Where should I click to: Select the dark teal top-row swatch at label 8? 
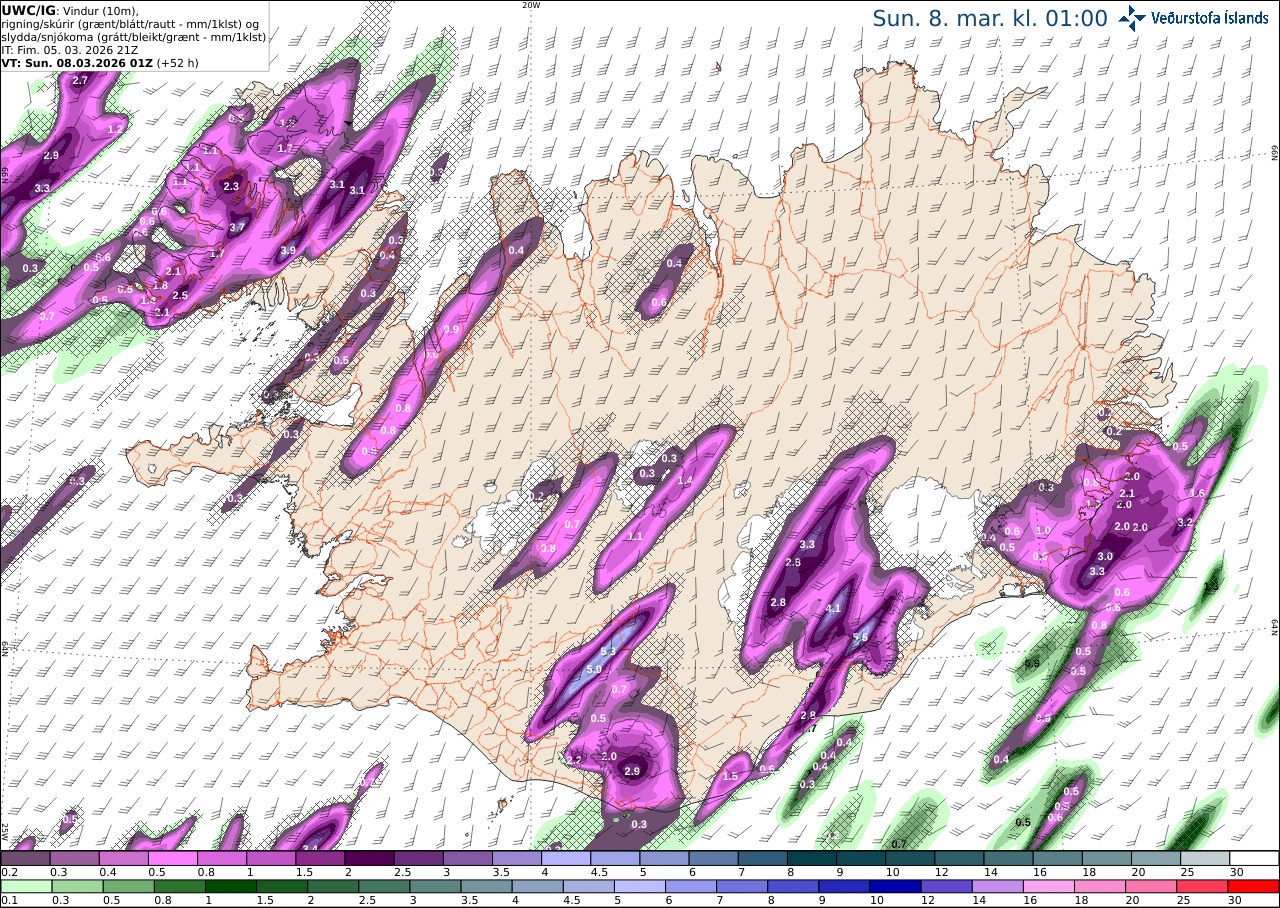(812, 858)
